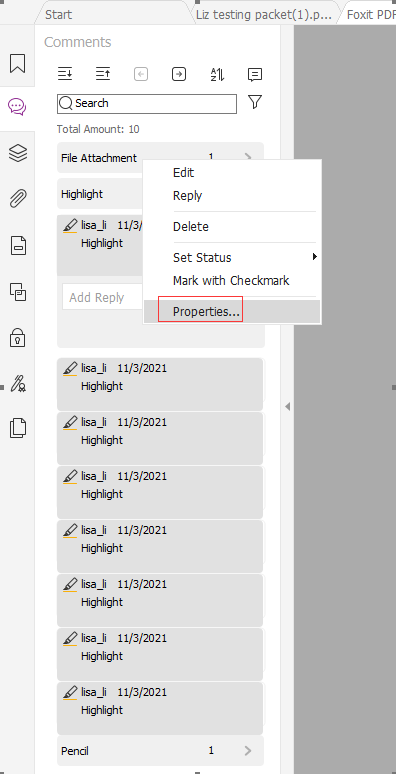The height and width of the screenshot is (774, 396).
Task: Open the Digital Signatures panel icon
Action: tap(18, 383)
